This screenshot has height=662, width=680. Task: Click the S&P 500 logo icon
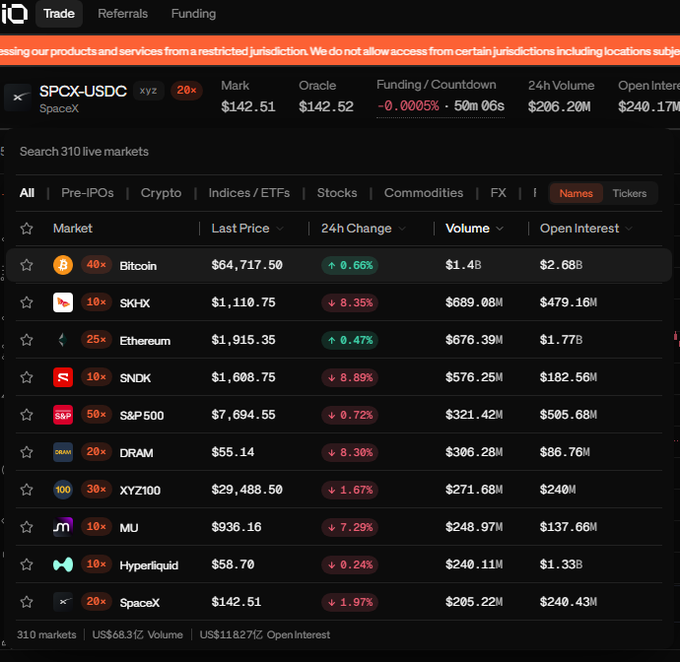[63, 415]
